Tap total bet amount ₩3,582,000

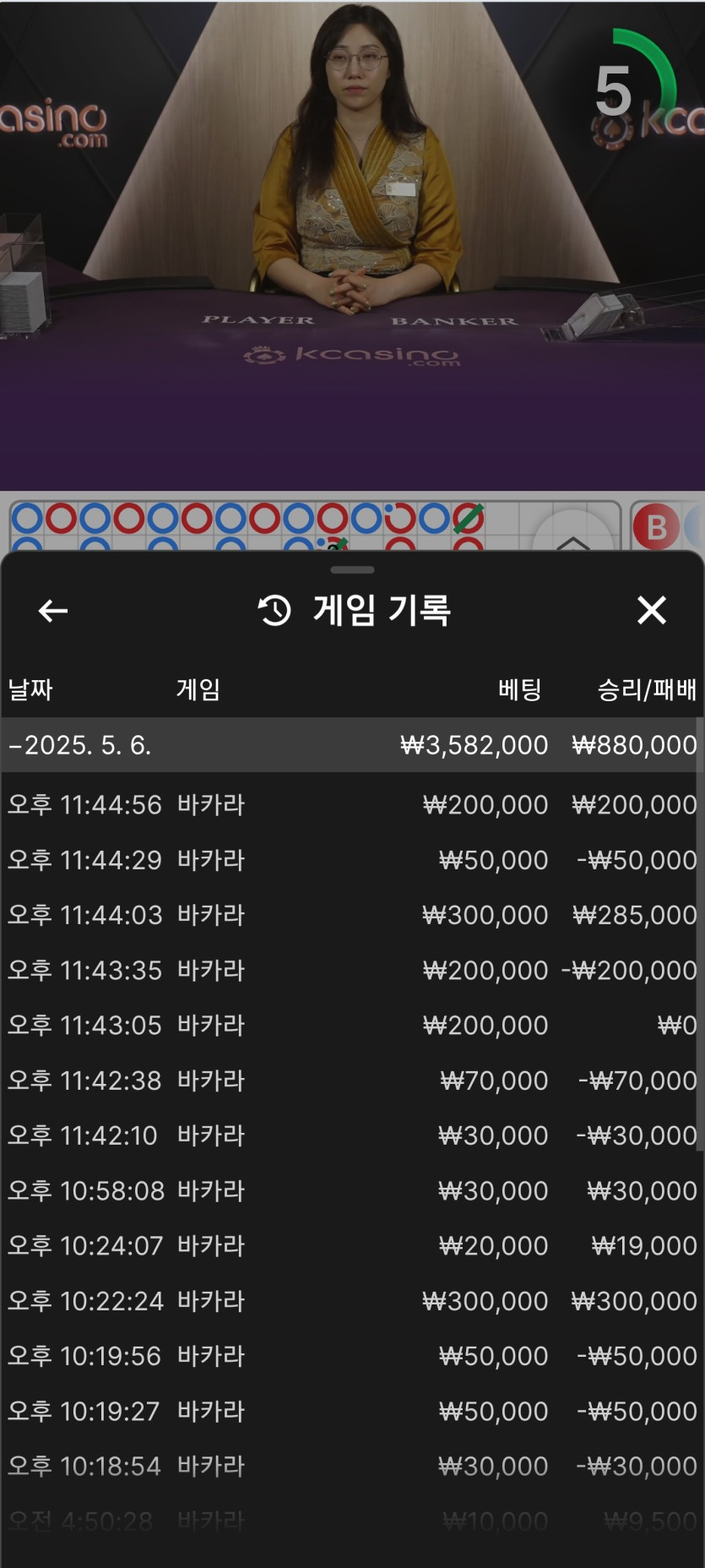point(474,745)
